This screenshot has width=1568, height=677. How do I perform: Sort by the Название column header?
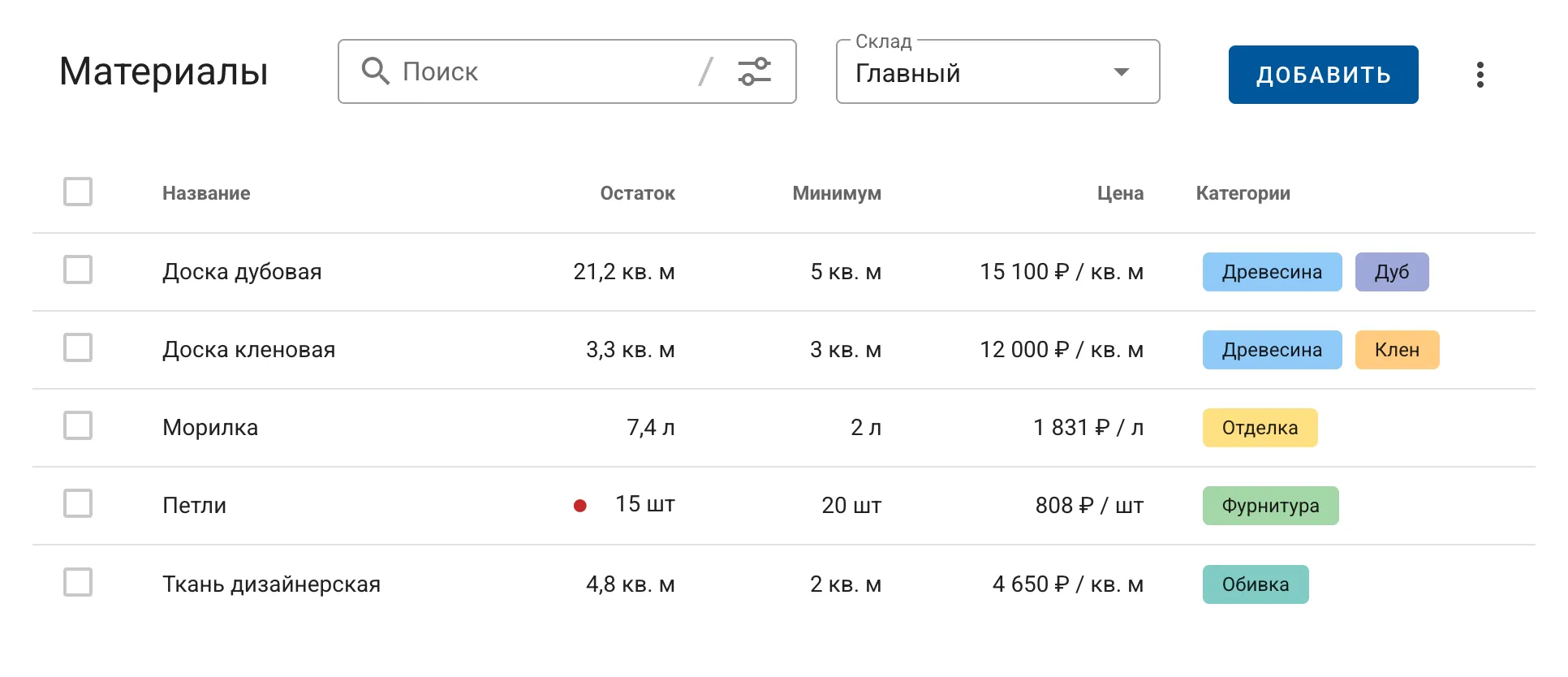pyautogui.click(x=206, y=193)
